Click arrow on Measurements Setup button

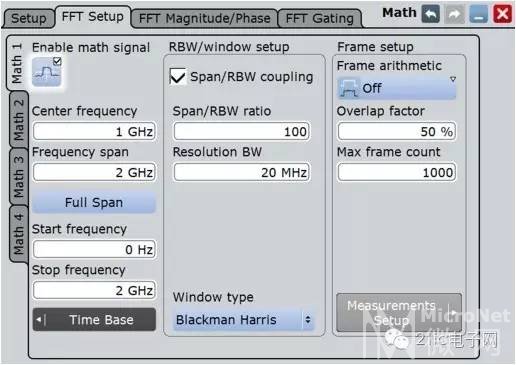[x=453, y=312]
